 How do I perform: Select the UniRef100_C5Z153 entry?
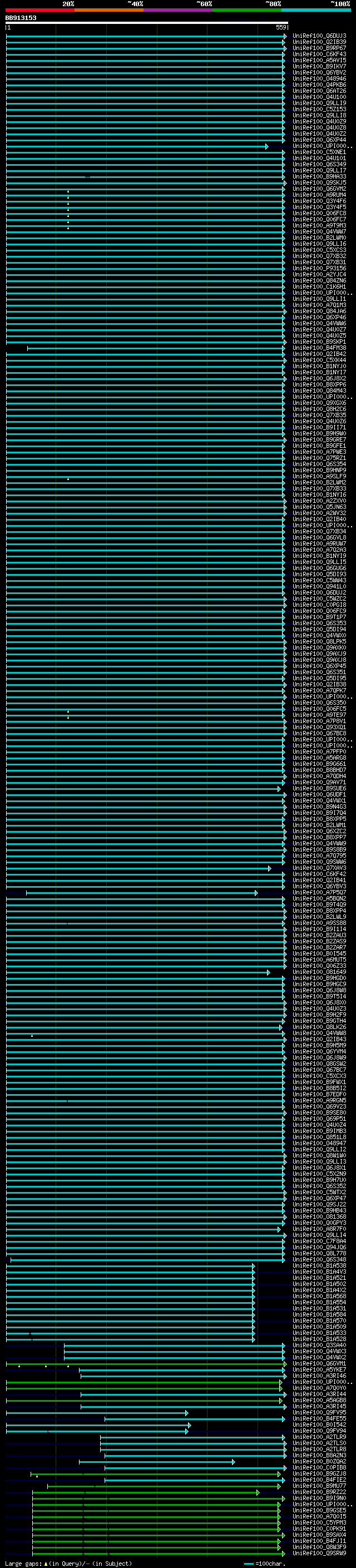tap(319, 109)
